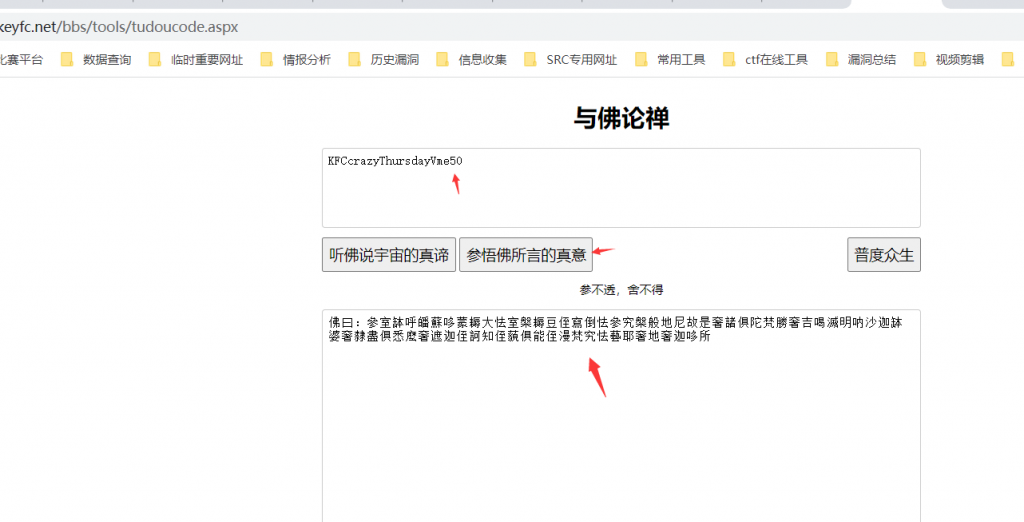Image resolution: width=1024 pixels, height=522 pixels.
Task: Click the 参悟佛所言的真意 decode button
Action: coord(526,255)
